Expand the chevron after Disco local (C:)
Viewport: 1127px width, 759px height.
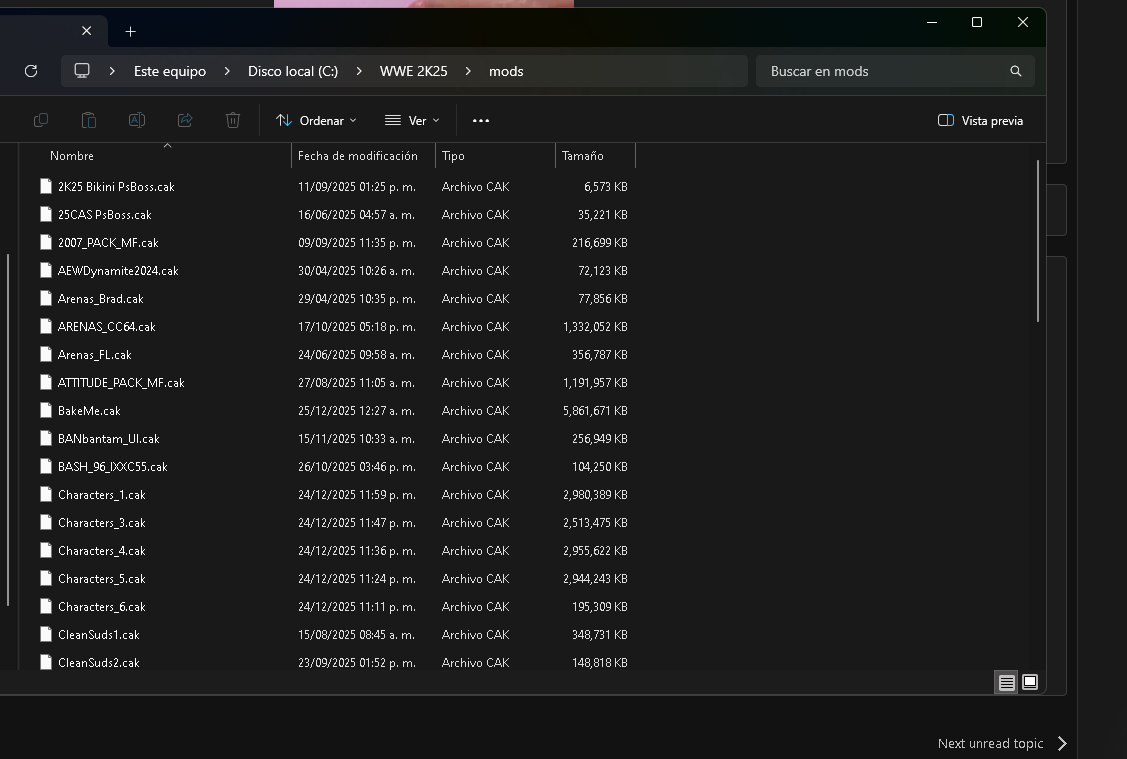point(359,71)
